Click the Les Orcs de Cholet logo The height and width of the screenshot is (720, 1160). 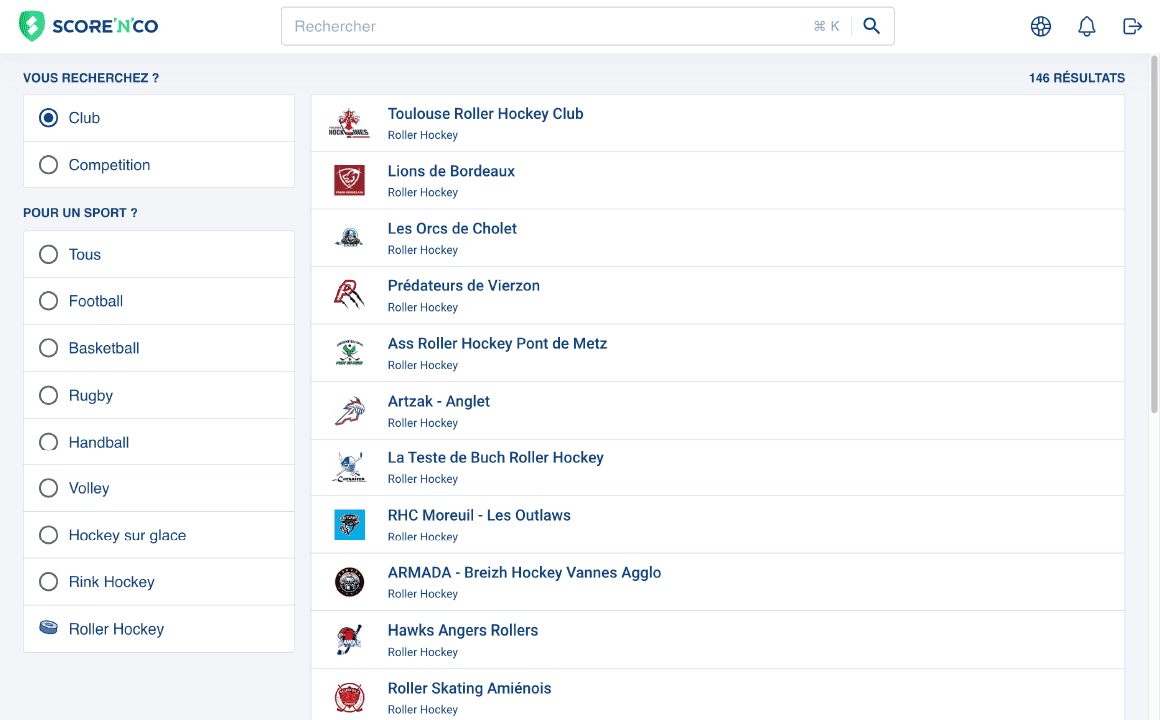(x=349, y=238)
